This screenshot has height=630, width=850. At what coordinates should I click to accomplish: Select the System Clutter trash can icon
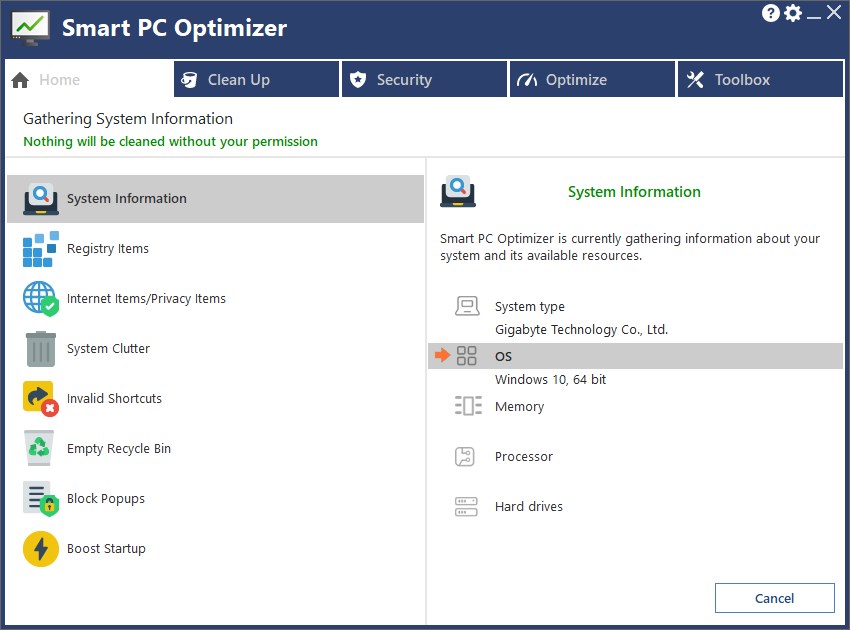pos(38,348)
